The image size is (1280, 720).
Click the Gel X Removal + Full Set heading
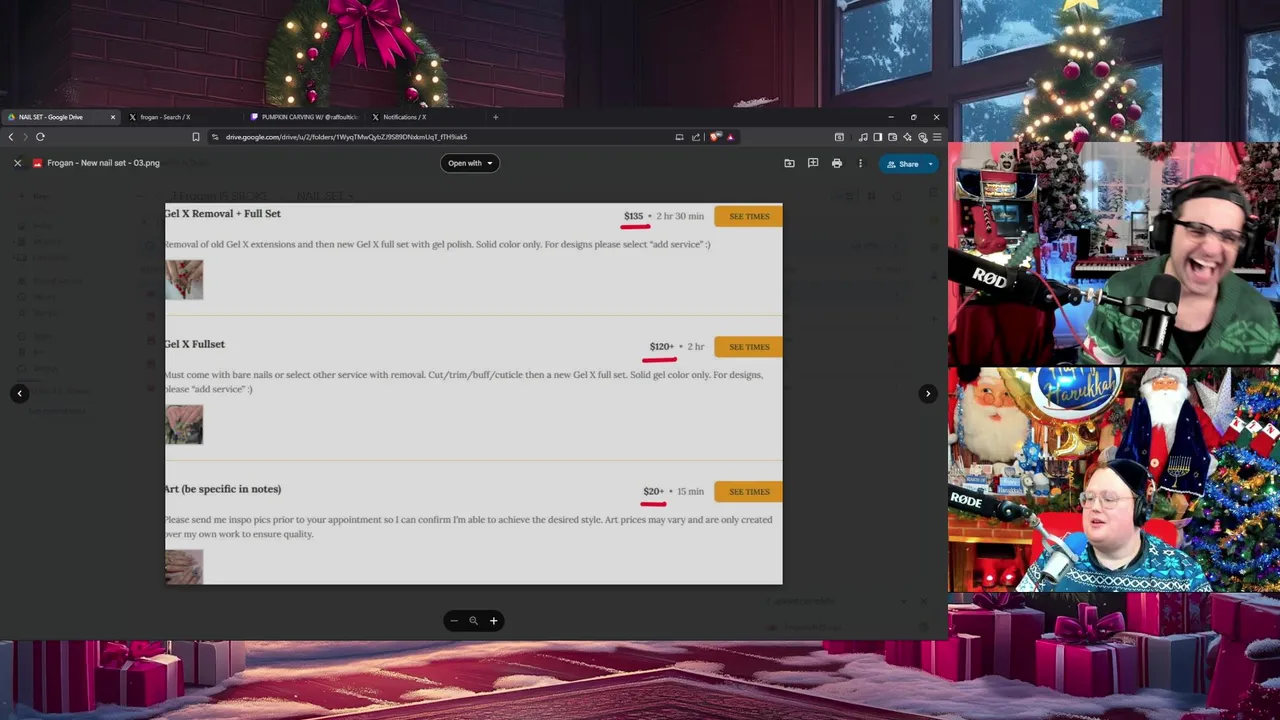pos(223,214)
